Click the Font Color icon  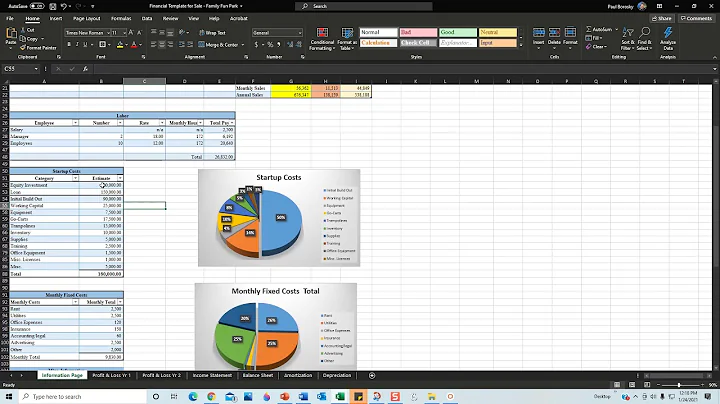(x=134, y=45)
